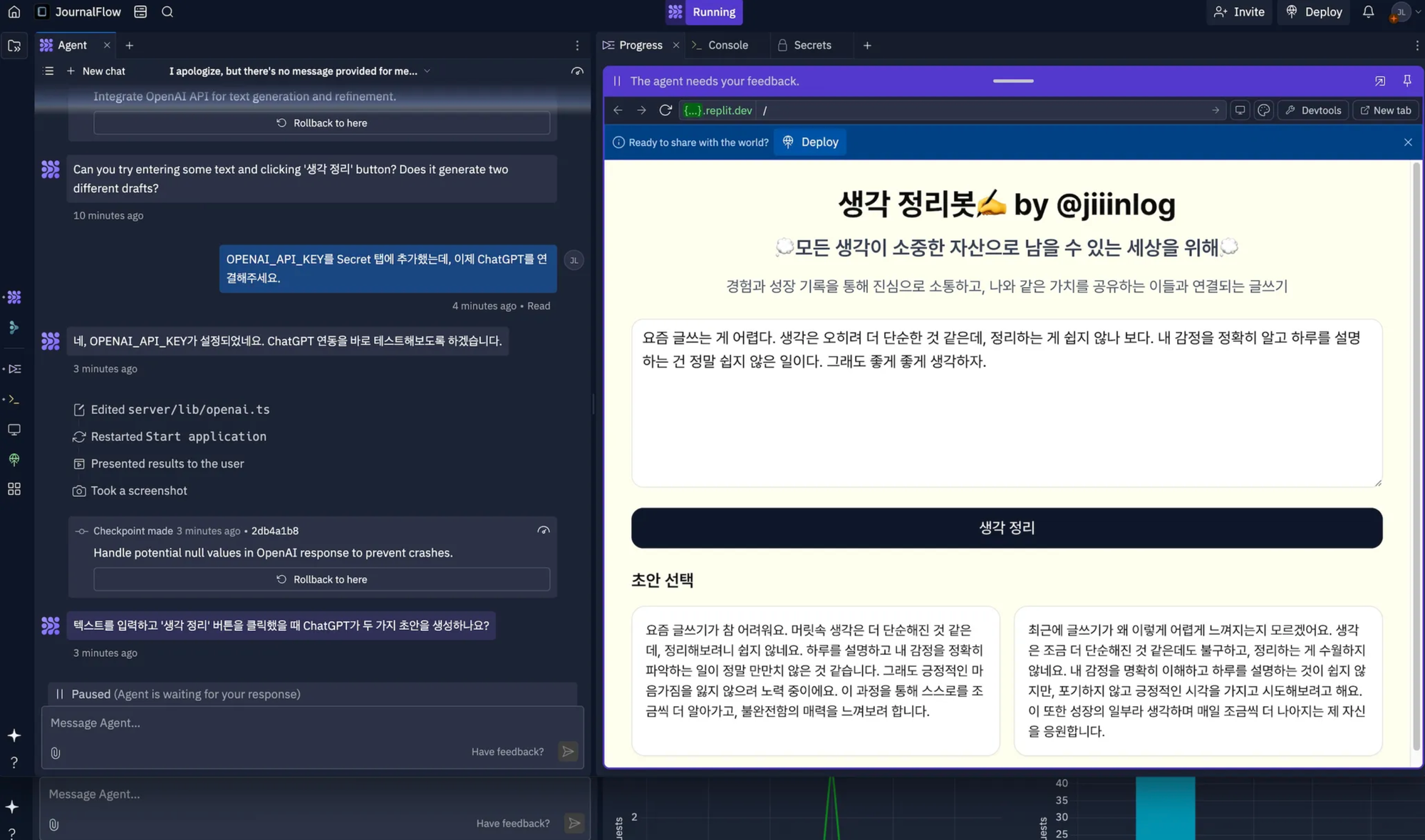This screenshot has width=1425, height=840.
Task: Toggle the Devtools button
Action: click(1313, 110)
